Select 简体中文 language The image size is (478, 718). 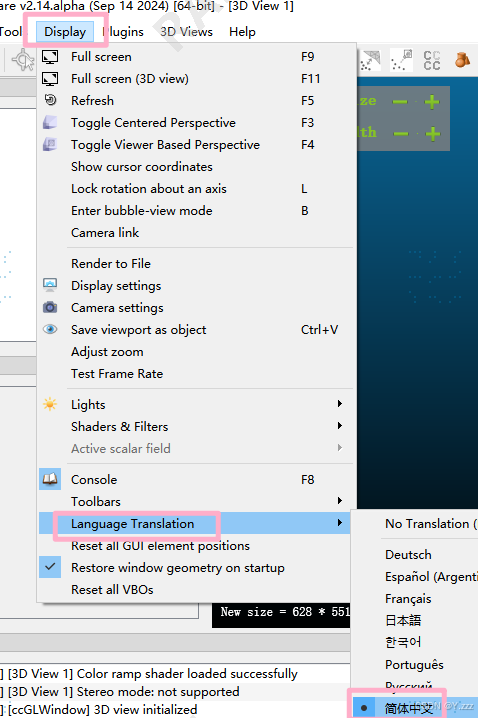coord(416,708)
